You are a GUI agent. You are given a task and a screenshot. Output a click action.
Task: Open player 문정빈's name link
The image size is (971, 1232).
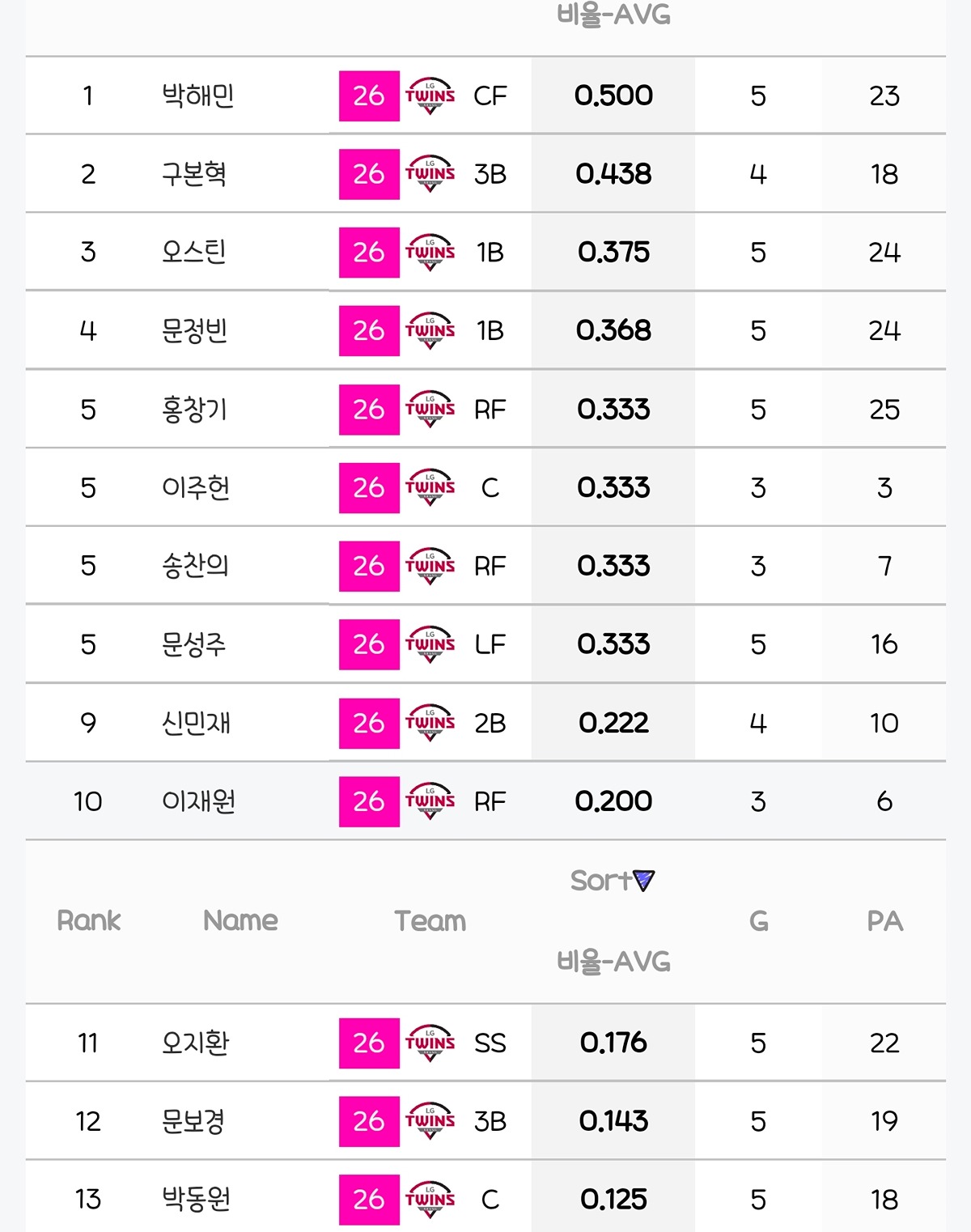pos(194,331)
